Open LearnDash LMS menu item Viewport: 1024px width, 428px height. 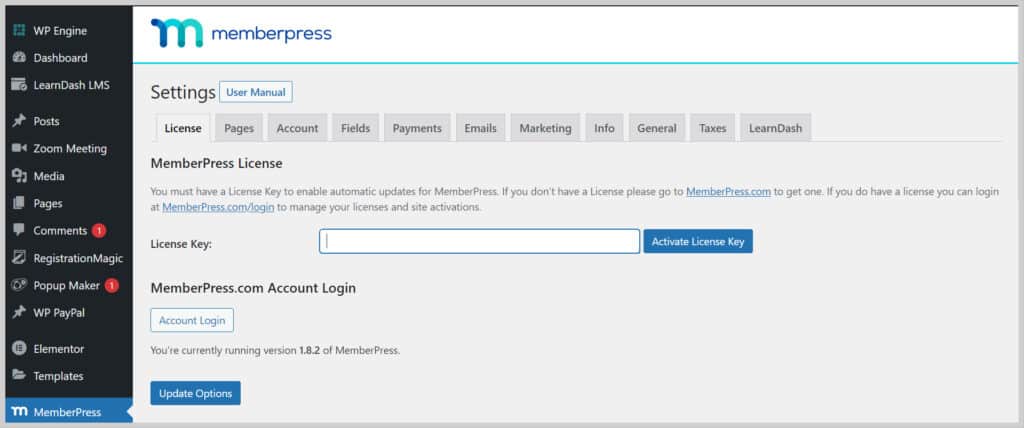pos(69,85)
